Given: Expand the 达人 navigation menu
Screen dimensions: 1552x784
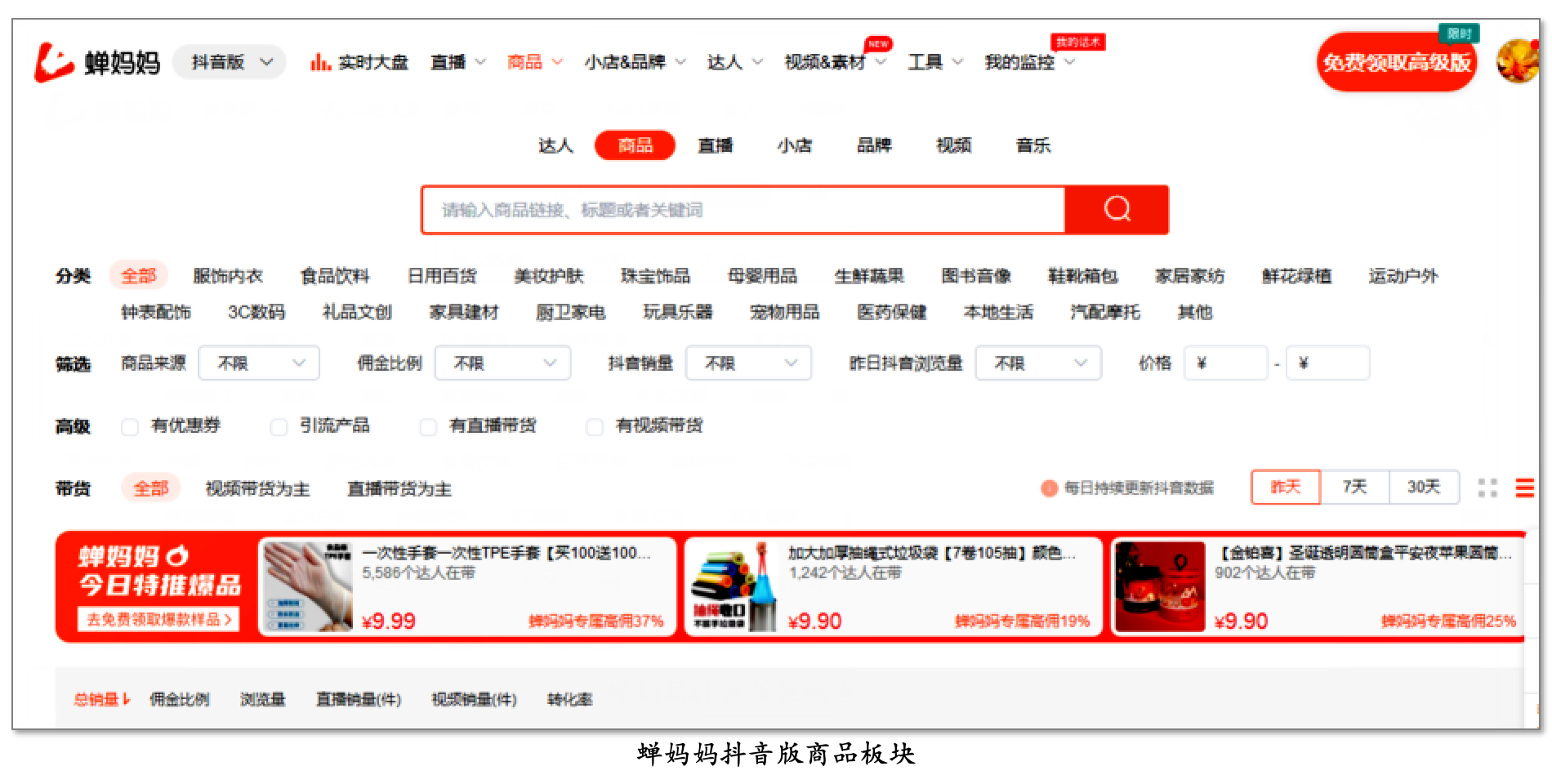Looking at the screenshot, I should click(x=734, y=62).
